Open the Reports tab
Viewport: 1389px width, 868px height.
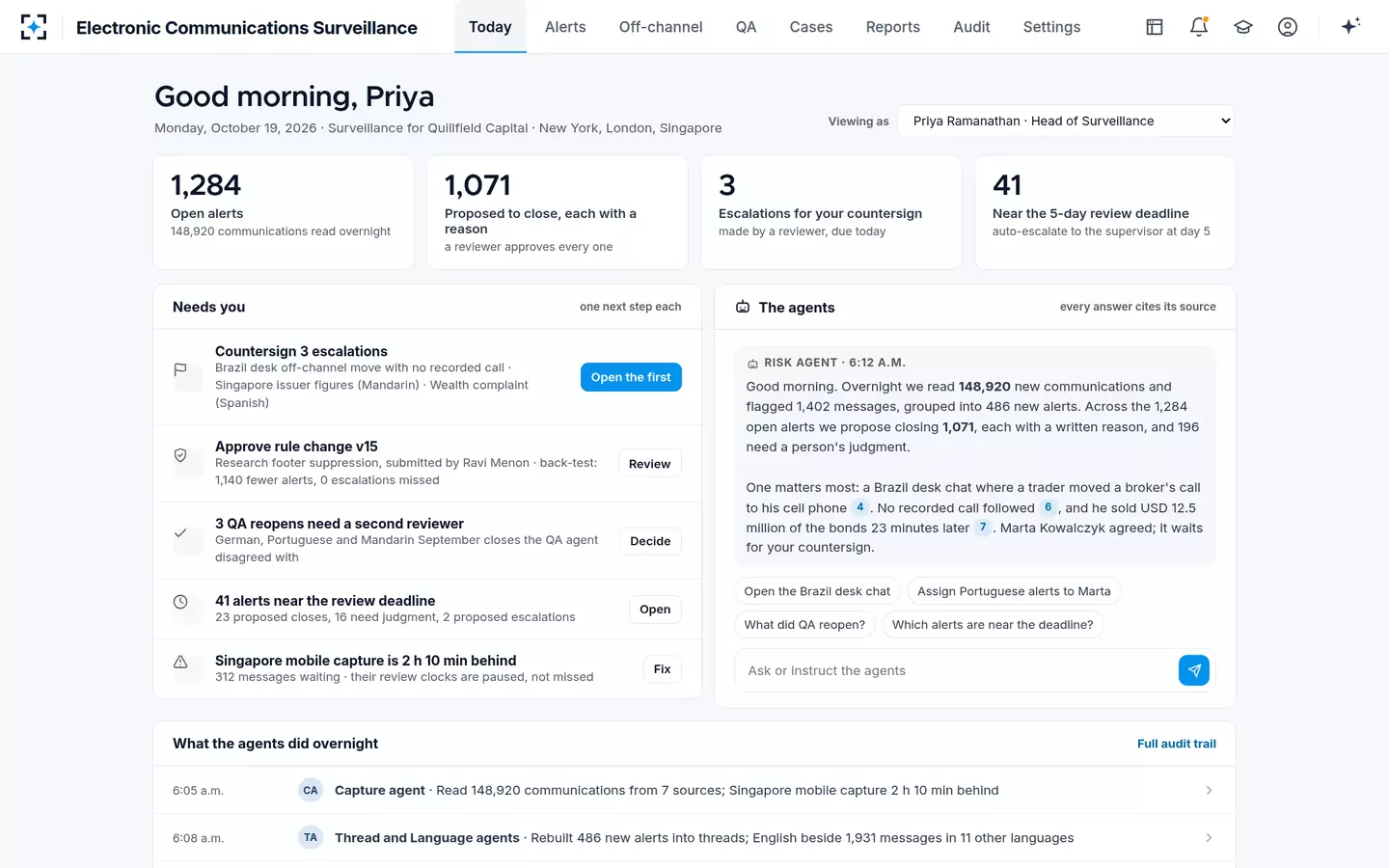(x=893, y=27)
